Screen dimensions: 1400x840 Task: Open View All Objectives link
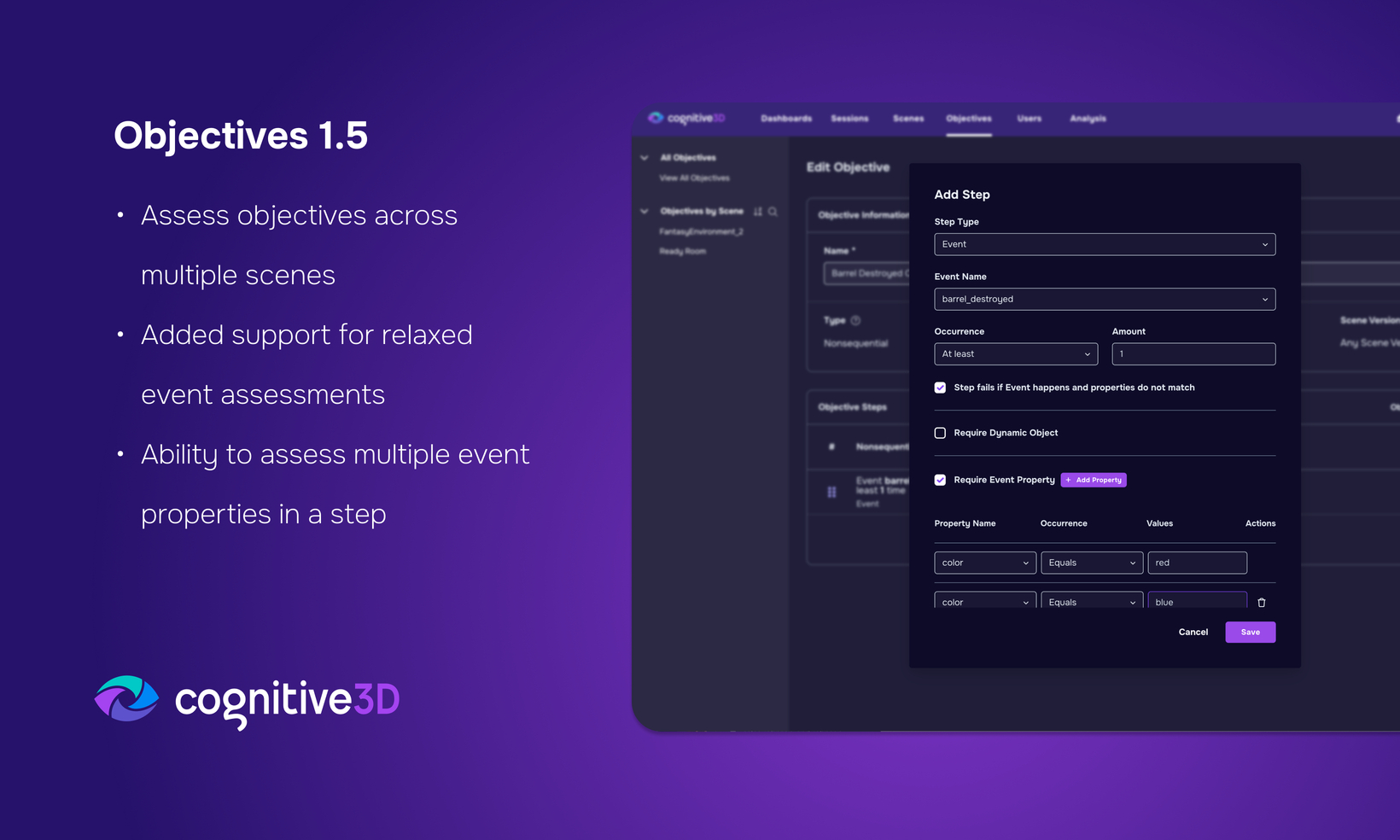pos(694,178)
